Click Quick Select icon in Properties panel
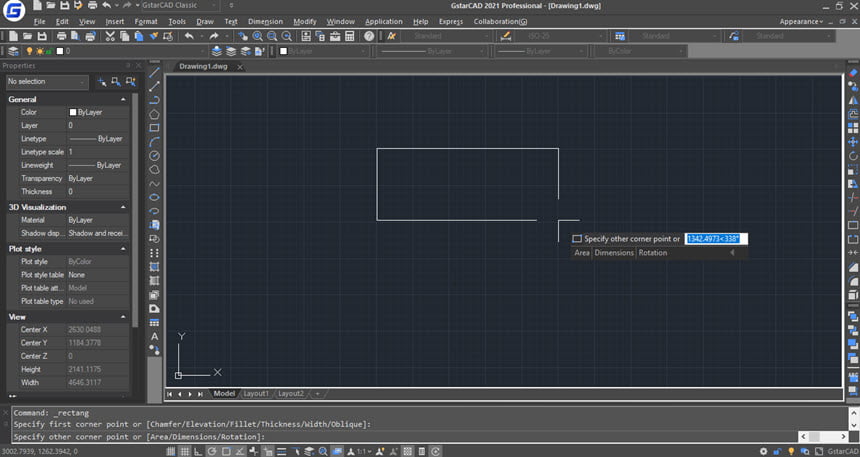Viewport: 860px width, 457px height. click(131, 82)
